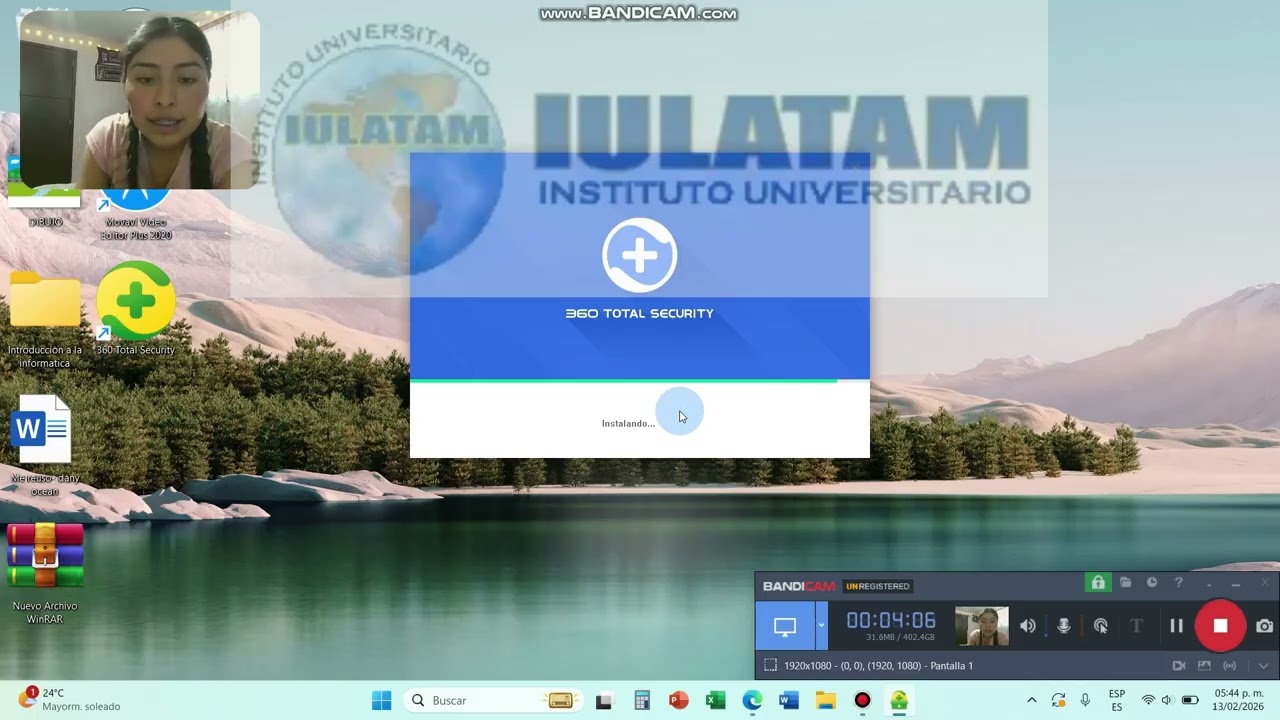Click the green Bandicam lock icon

click(1098, 583)
